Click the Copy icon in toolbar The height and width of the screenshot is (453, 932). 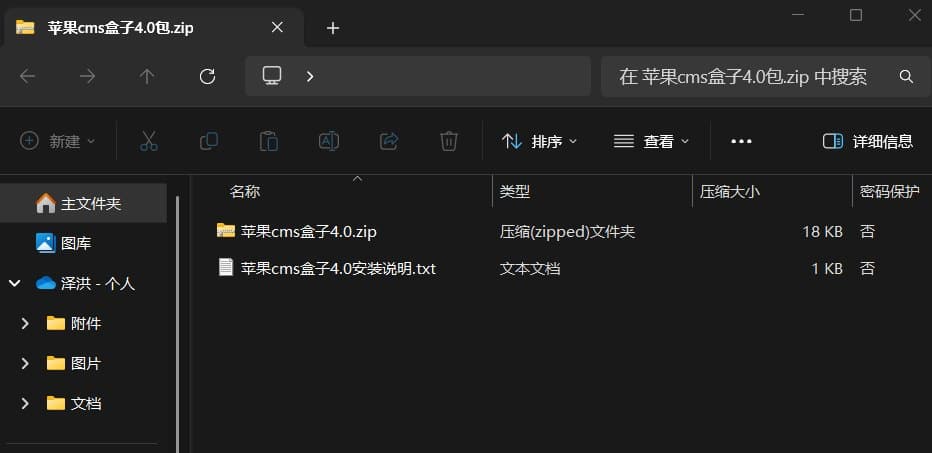(x=209, y=141)
